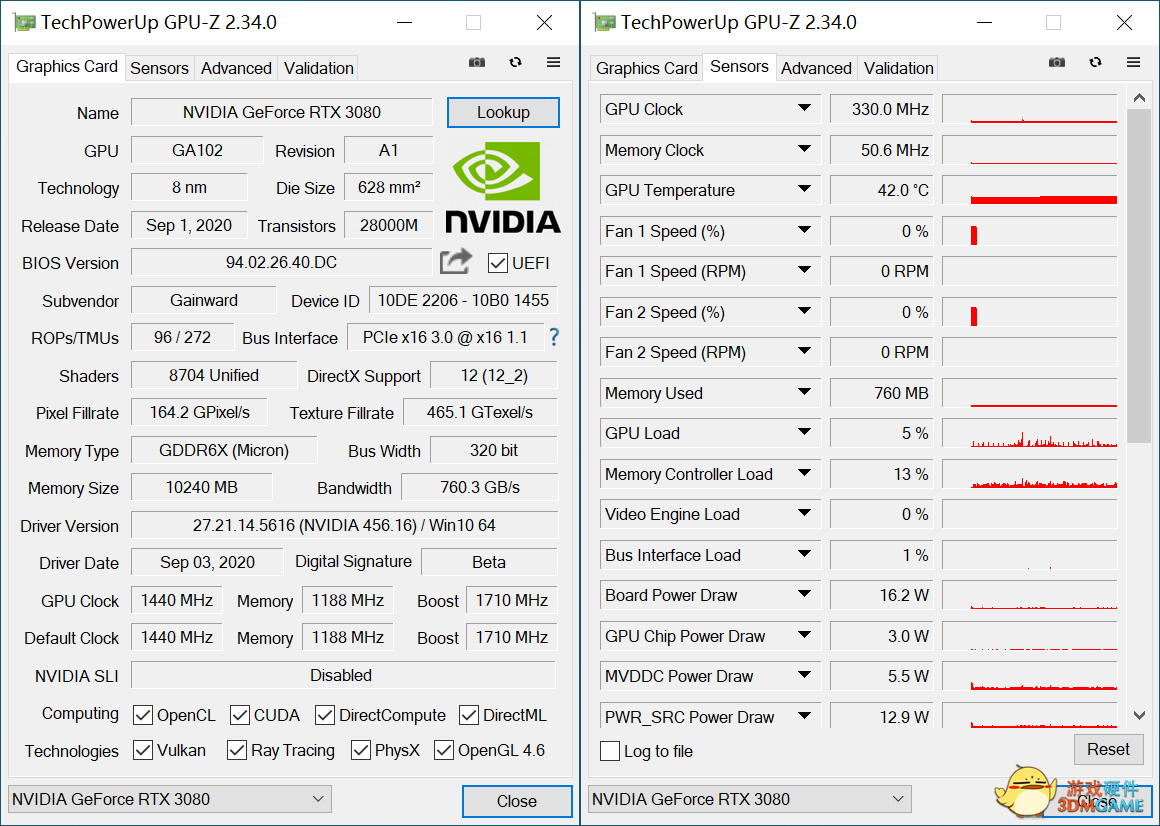The width and height of the screenshot is (1160, 826).
Task: Switch to the Advanced tab in left window
Action: pyautogui.click(x=236, y=68)
